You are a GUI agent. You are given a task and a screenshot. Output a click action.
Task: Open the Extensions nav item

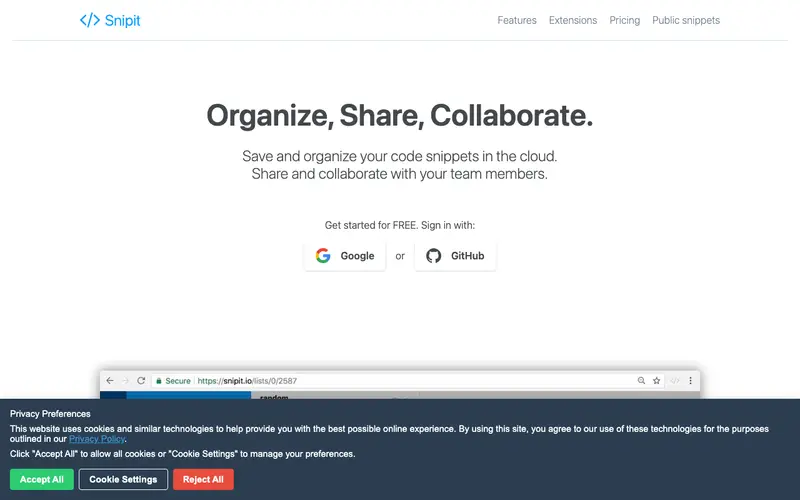[573, 20]
